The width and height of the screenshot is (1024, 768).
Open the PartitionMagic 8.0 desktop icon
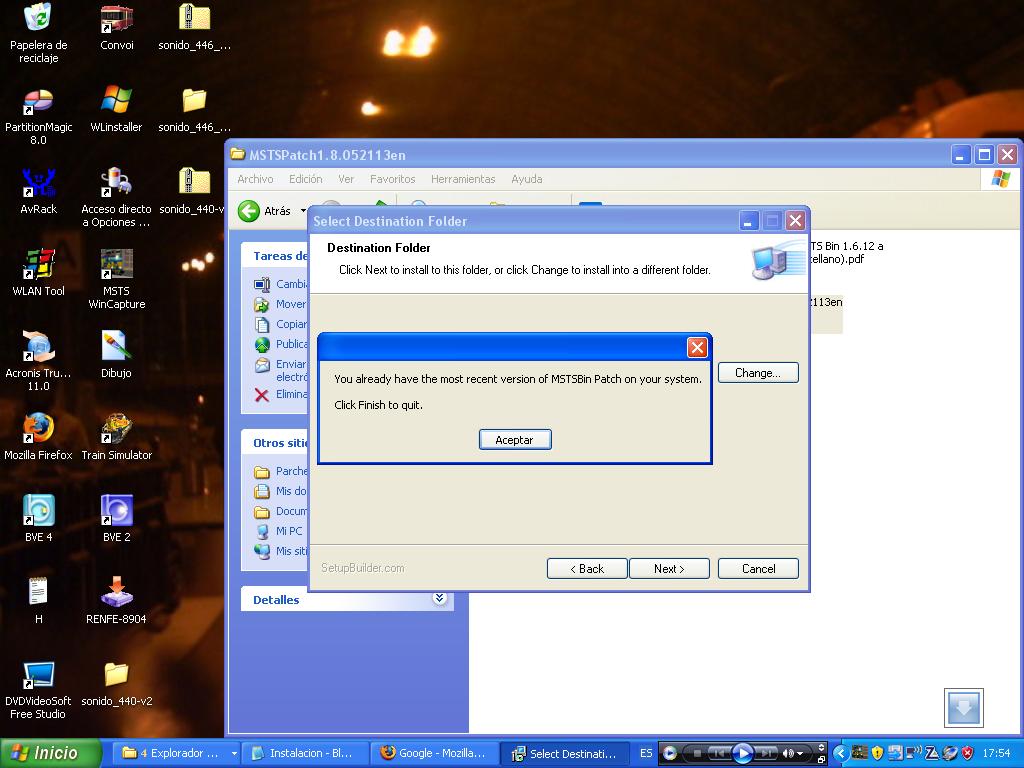38,102
